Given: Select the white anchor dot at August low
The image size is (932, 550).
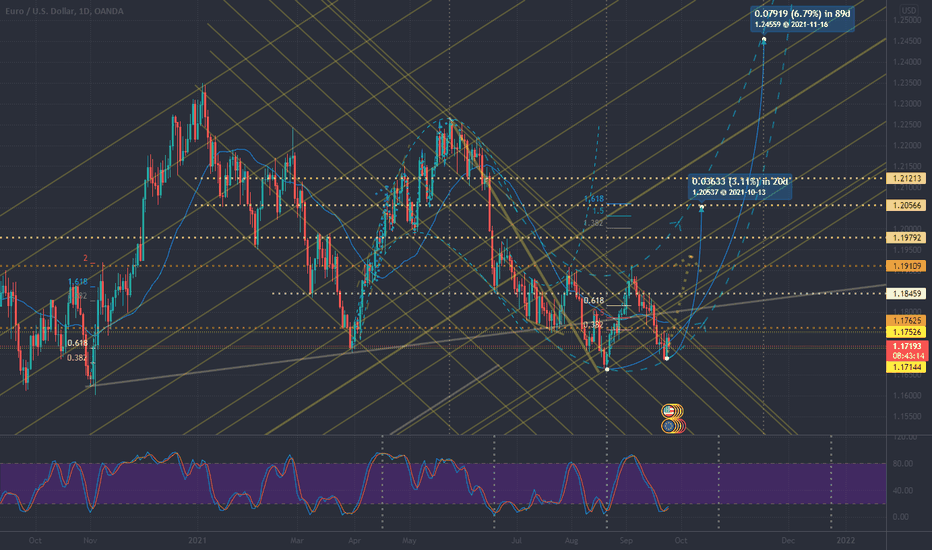Looking at the screenshot, I should (x=607, y=369).
